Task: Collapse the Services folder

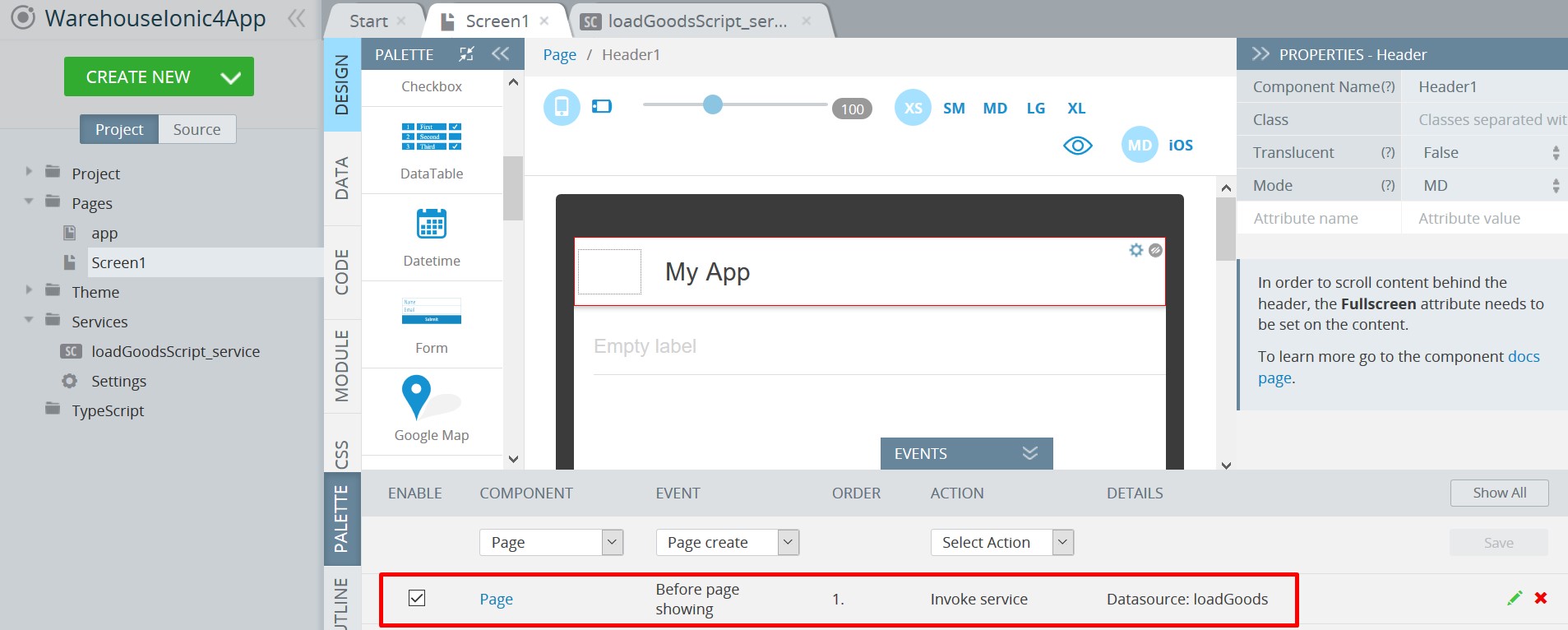Action: click(29, 320)
